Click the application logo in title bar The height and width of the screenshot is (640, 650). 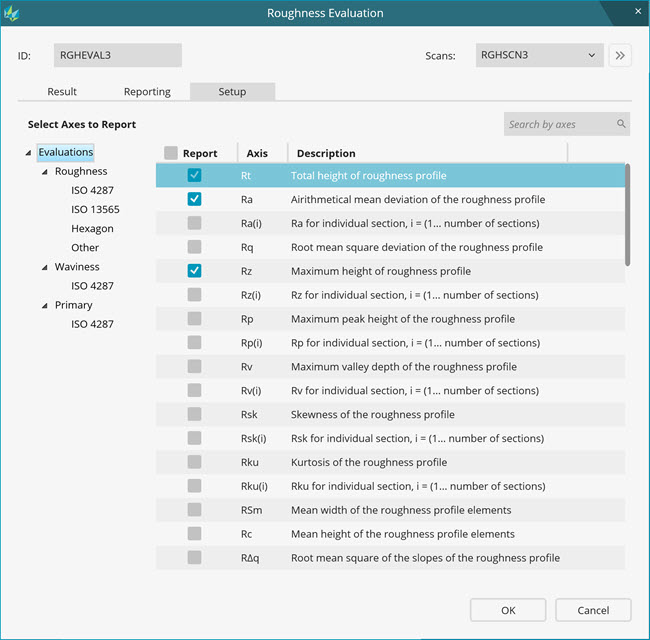(12, 13)
